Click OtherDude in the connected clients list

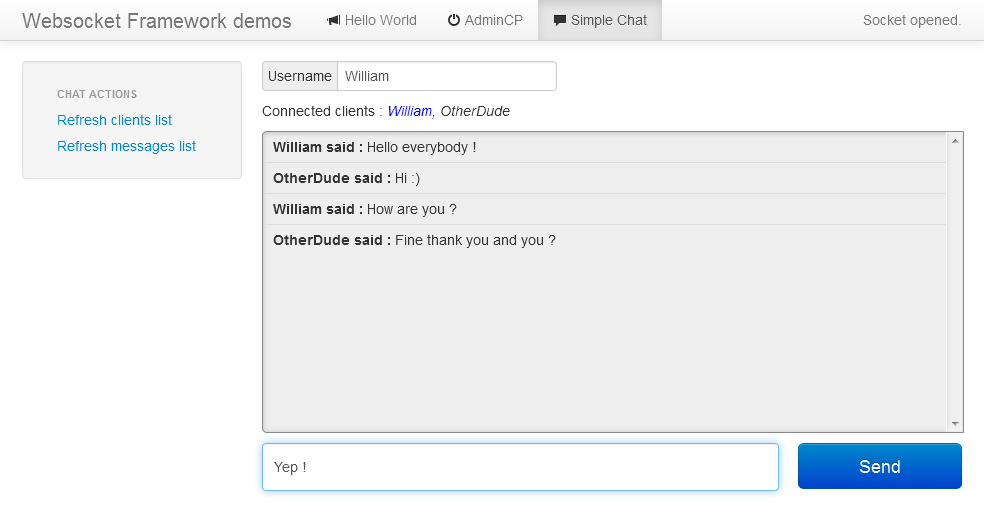[475, 111]
